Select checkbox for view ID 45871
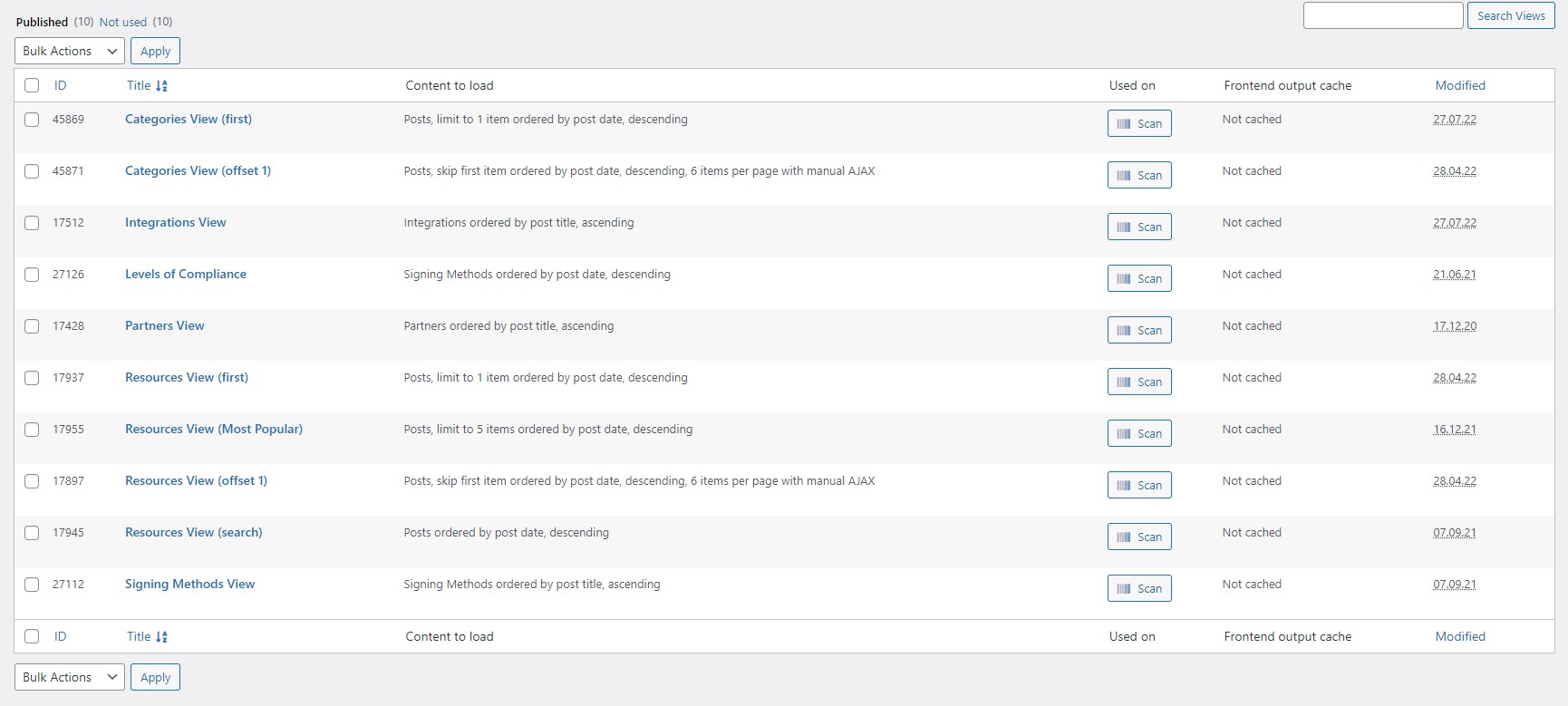 pos(32,171)
